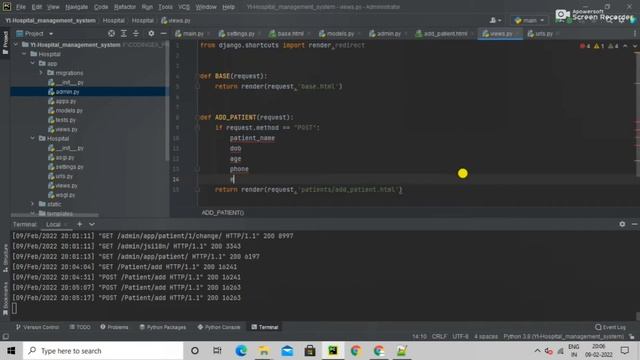Open Task View on the taskbar
The image size is (640, 360).
click(x=217, y=351)
